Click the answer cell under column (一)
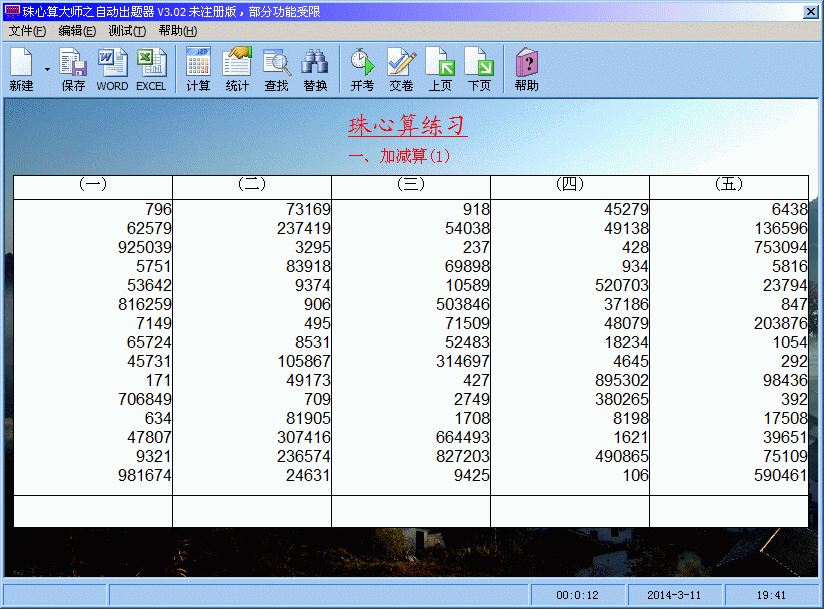This screenshot has width=824, height=609. 93,511
